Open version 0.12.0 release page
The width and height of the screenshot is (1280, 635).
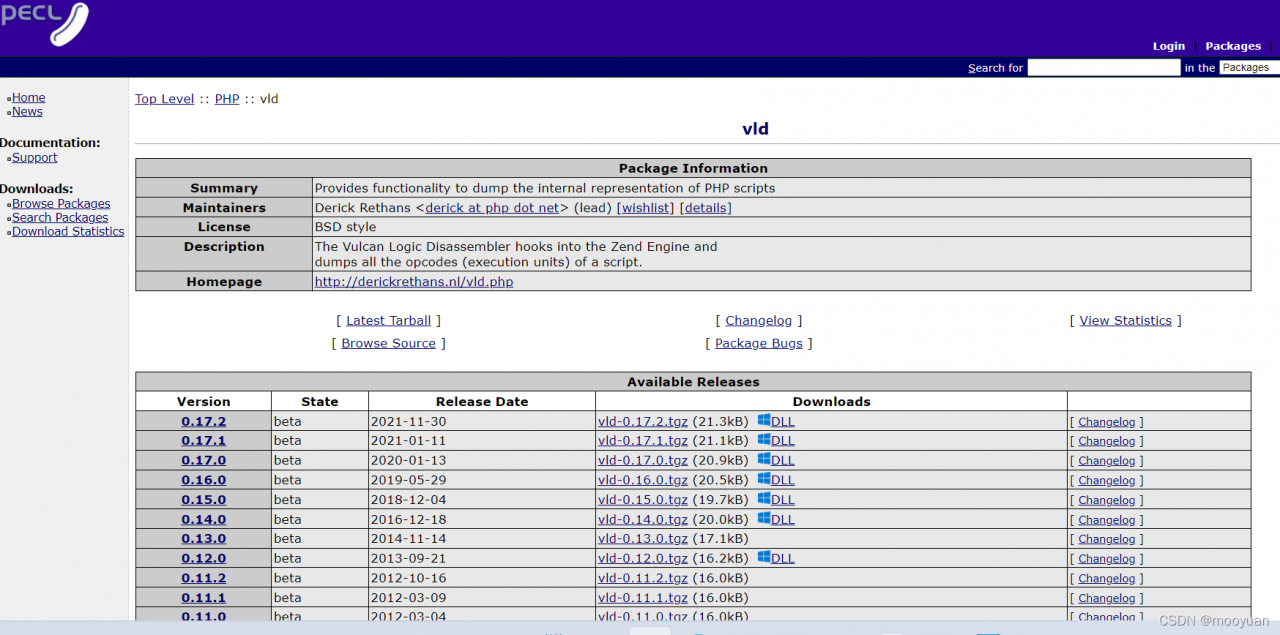click(x=203, y=558)
